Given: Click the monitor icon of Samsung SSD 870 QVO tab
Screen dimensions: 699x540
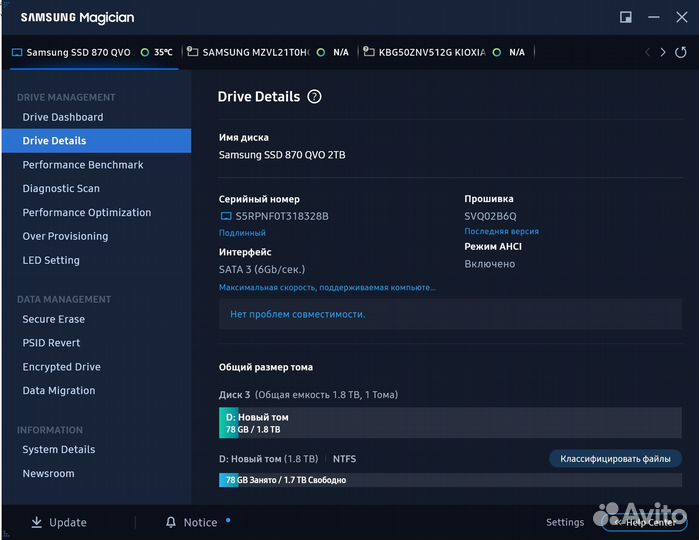Looking at the screenshot, I should (x=17, y=52).
